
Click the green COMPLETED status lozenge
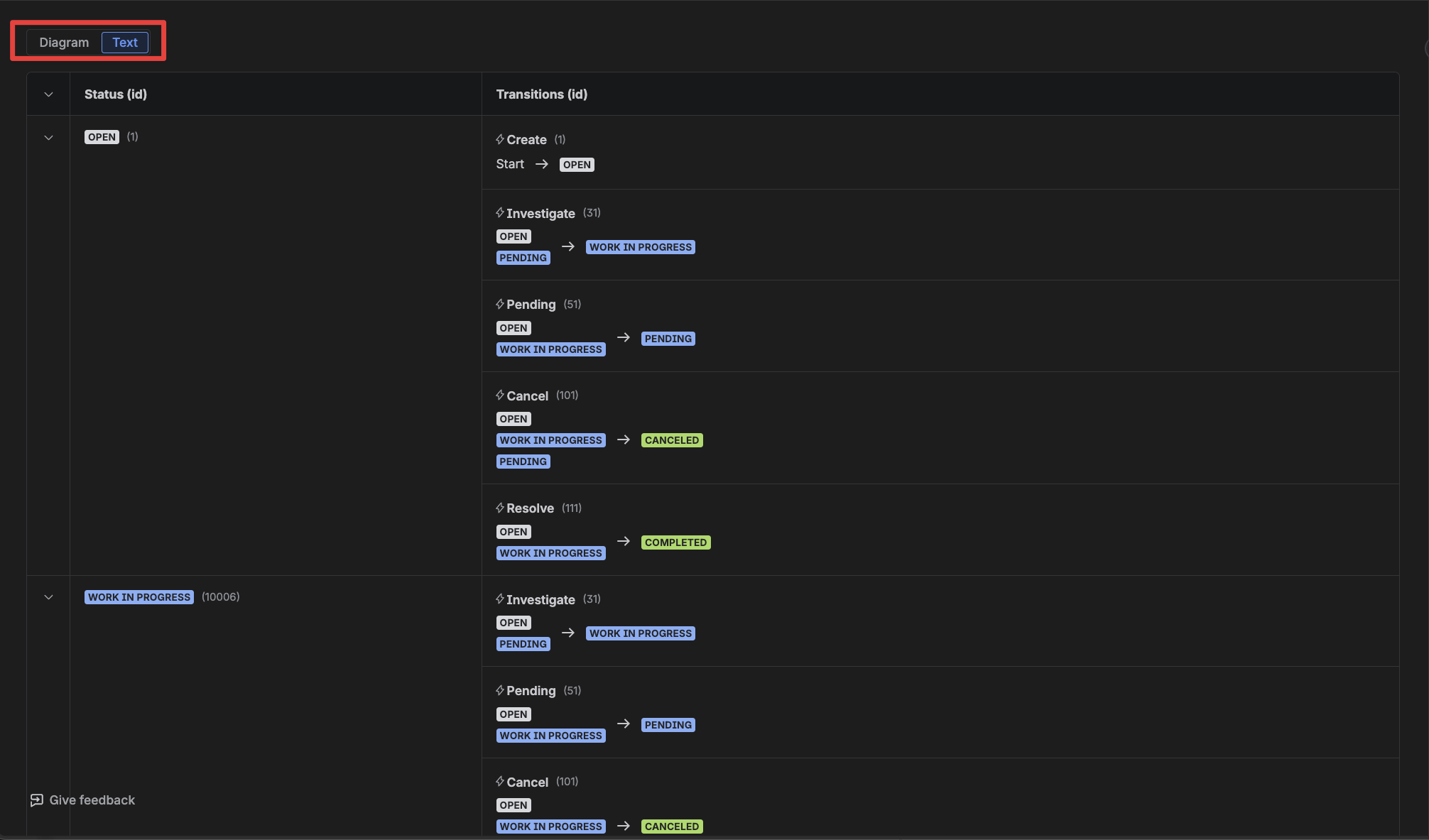pos(675,542)
